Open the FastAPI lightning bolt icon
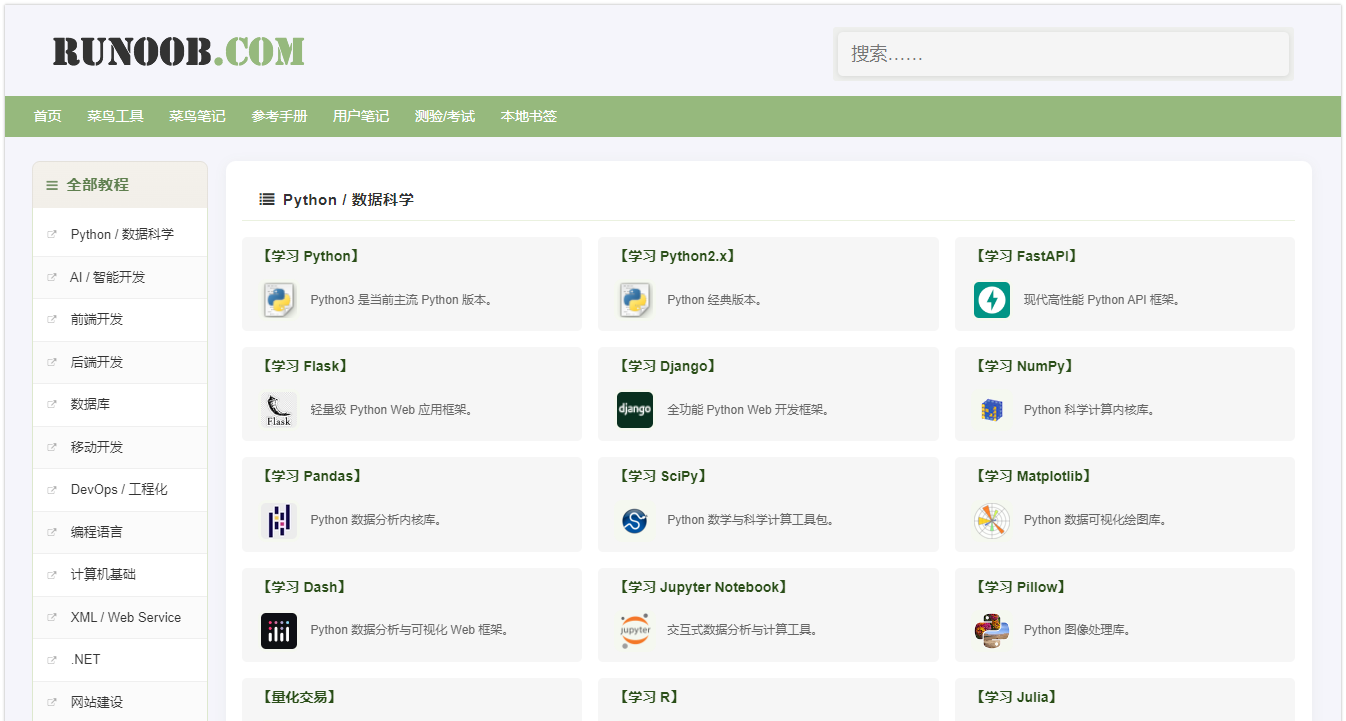Image resolution: width=1346 pixels, height=721 pixels. [992, 300]
